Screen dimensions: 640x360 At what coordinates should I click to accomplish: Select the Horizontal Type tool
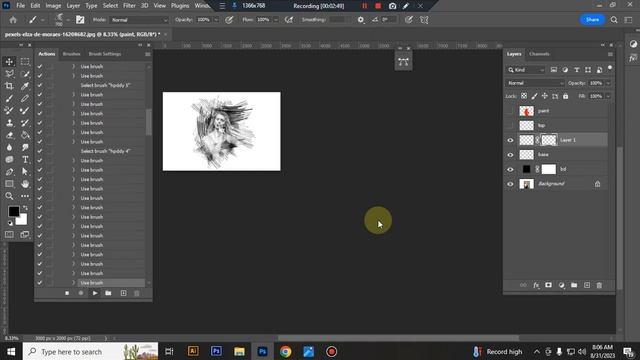[x=25, y=160]
